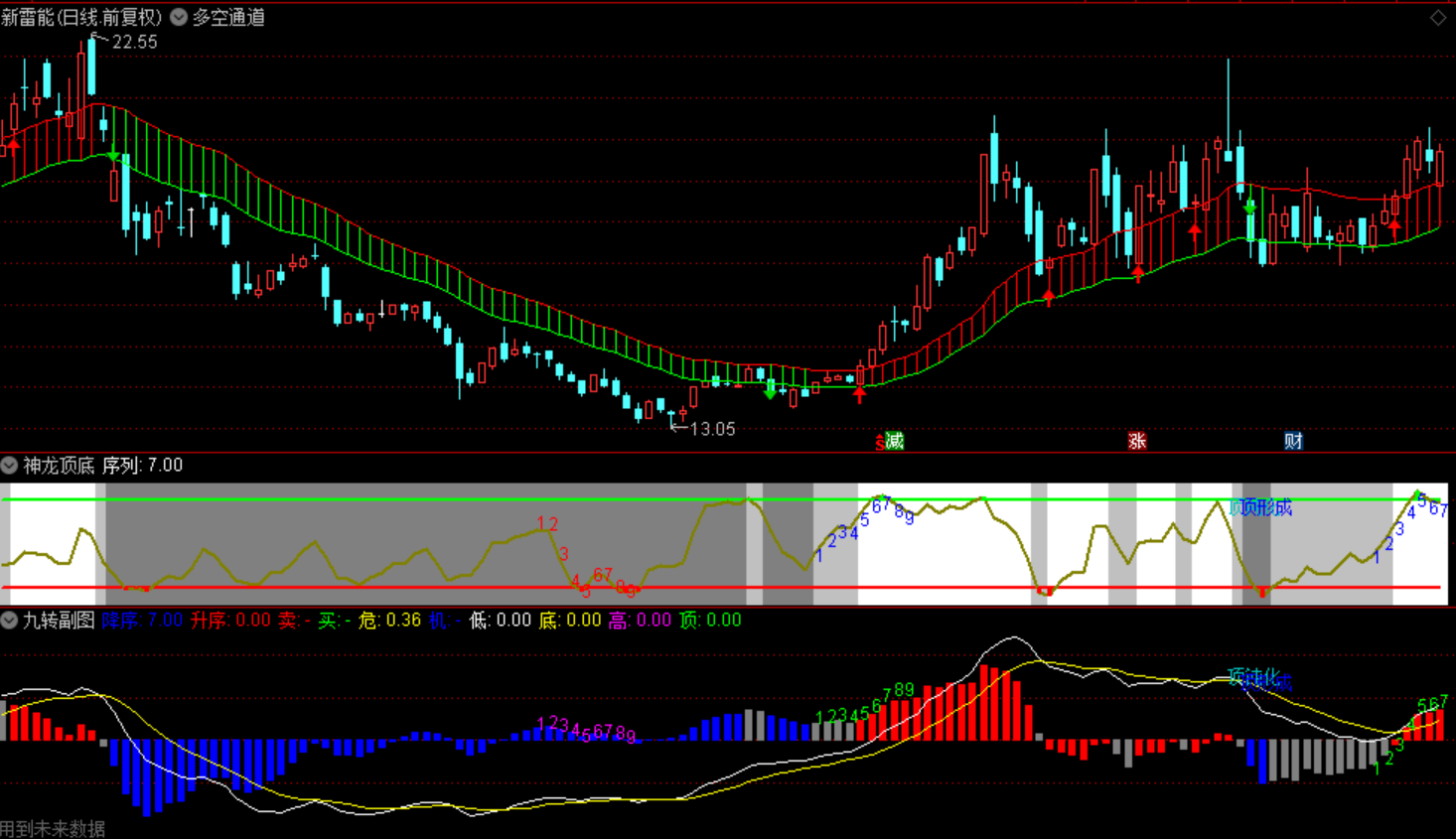Click the 降序: 7.00 readout
Image resolution: width=1456 pixels, height=839 pixels.
(142, 621)
